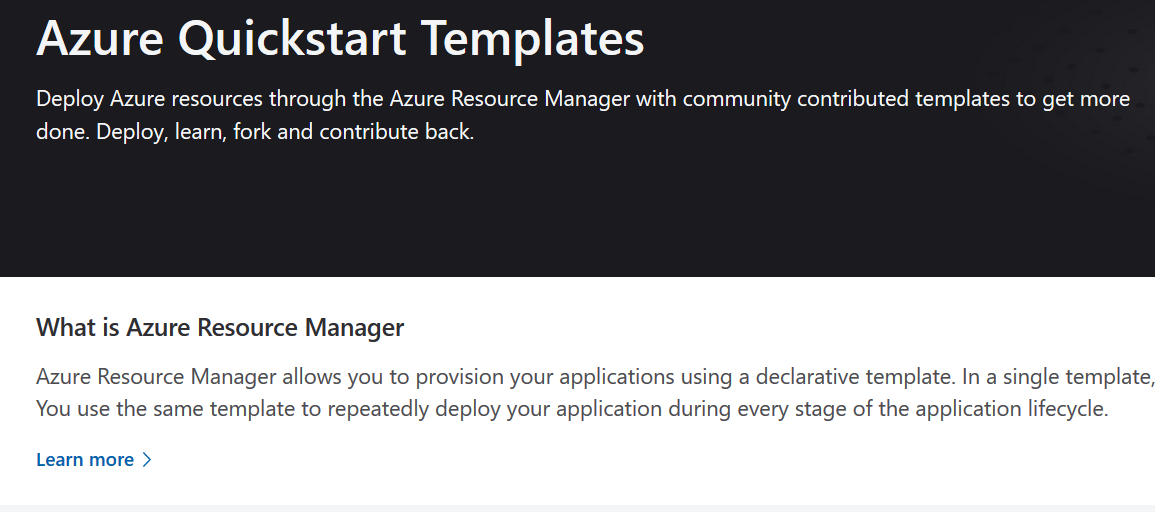Select the "What is Azure Resource Manager" heading
Screen dimensions: 1155x512
tap(220, 327)
